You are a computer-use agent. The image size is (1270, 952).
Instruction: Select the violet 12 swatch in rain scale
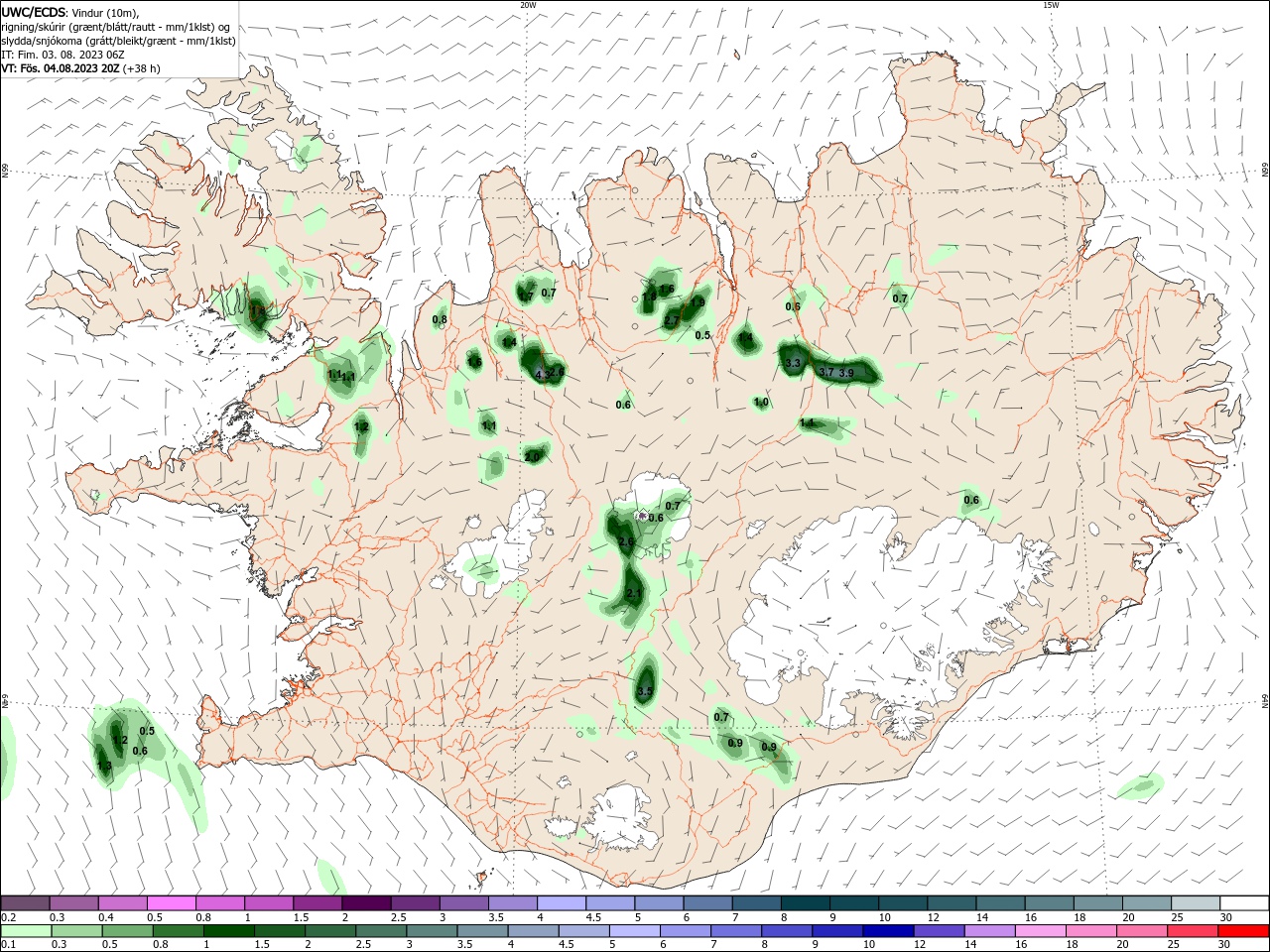(938, 931)
